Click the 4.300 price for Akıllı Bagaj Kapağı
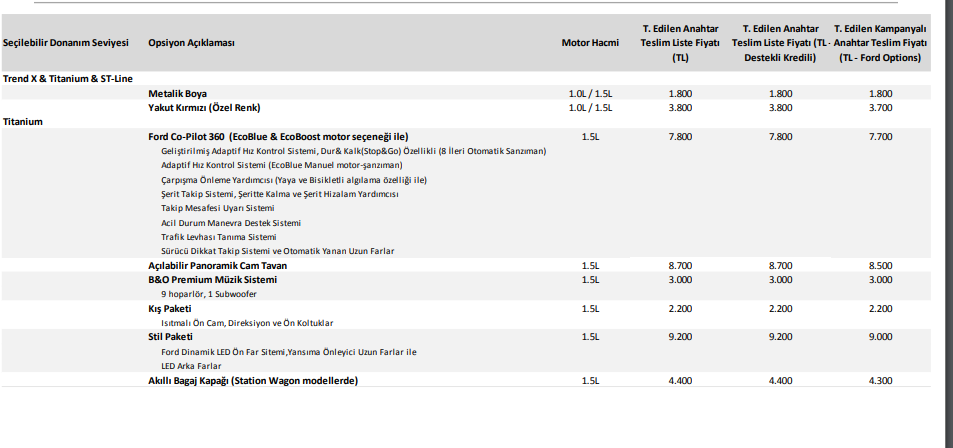Image resolution: width=953 pixels, height=448 pixels. click(x=880, y=381)
